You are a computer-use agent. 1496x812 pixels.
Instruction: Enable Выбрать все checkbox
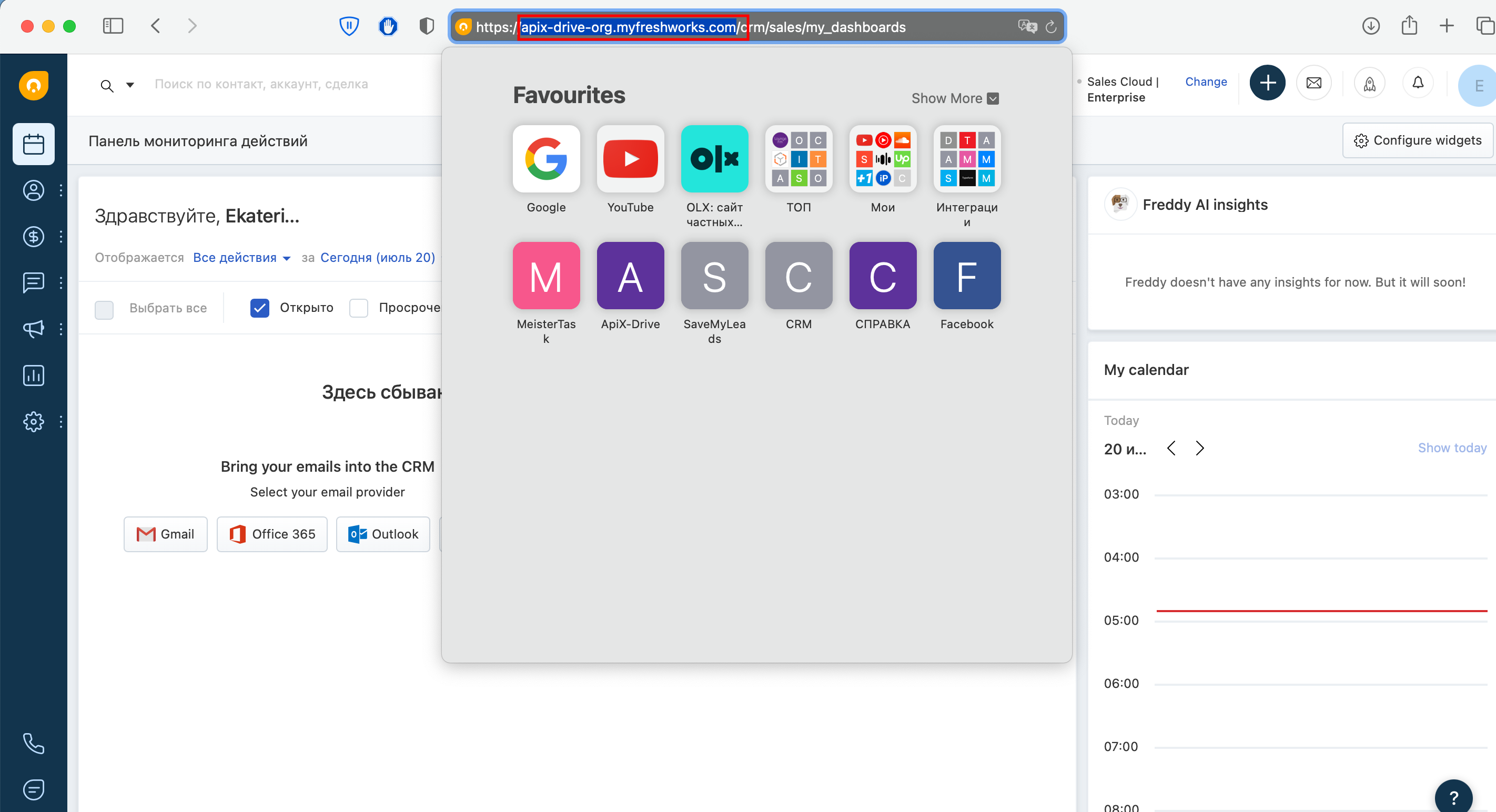pos(105,308)
